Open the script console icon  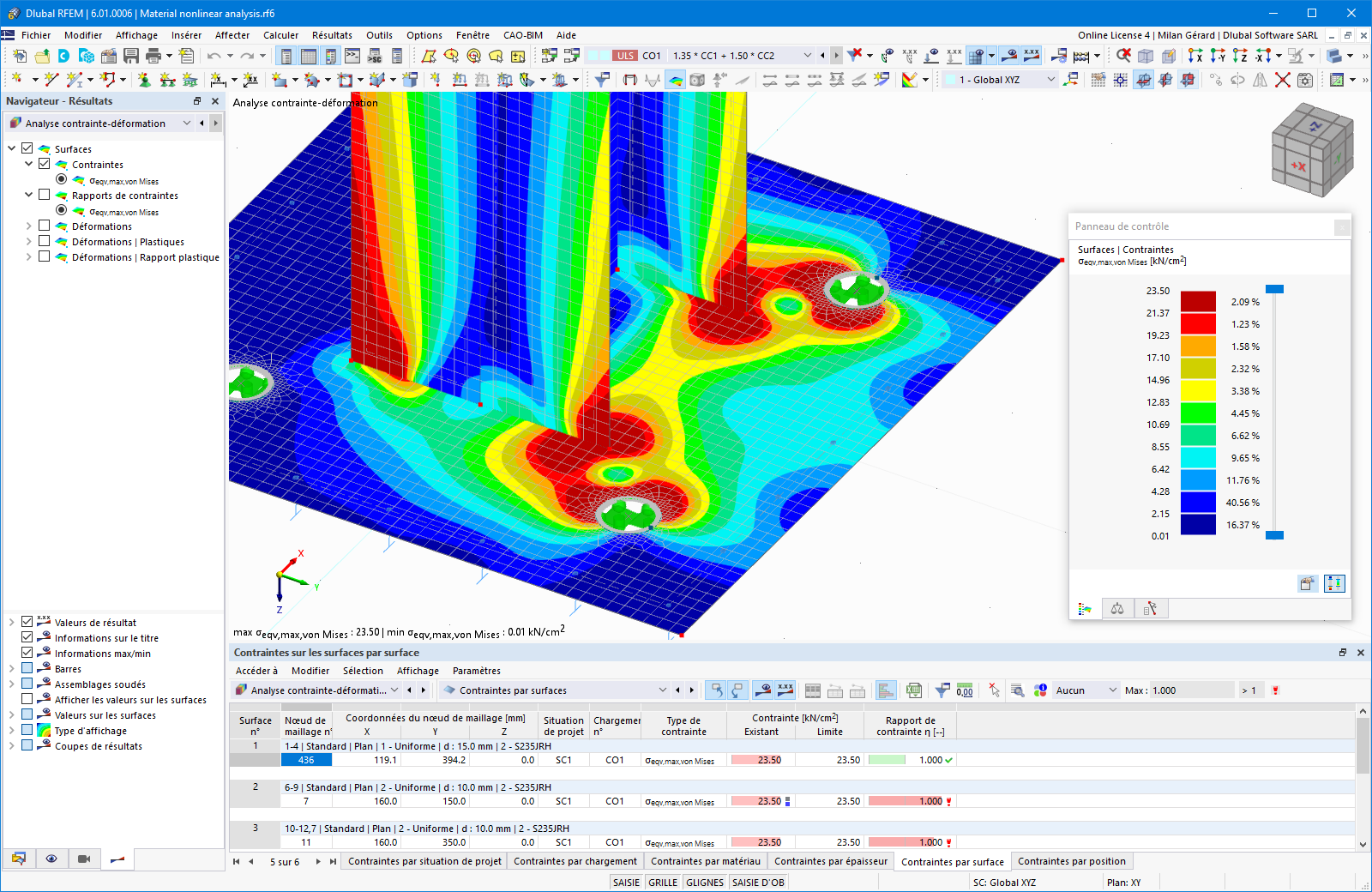[352, 56]
